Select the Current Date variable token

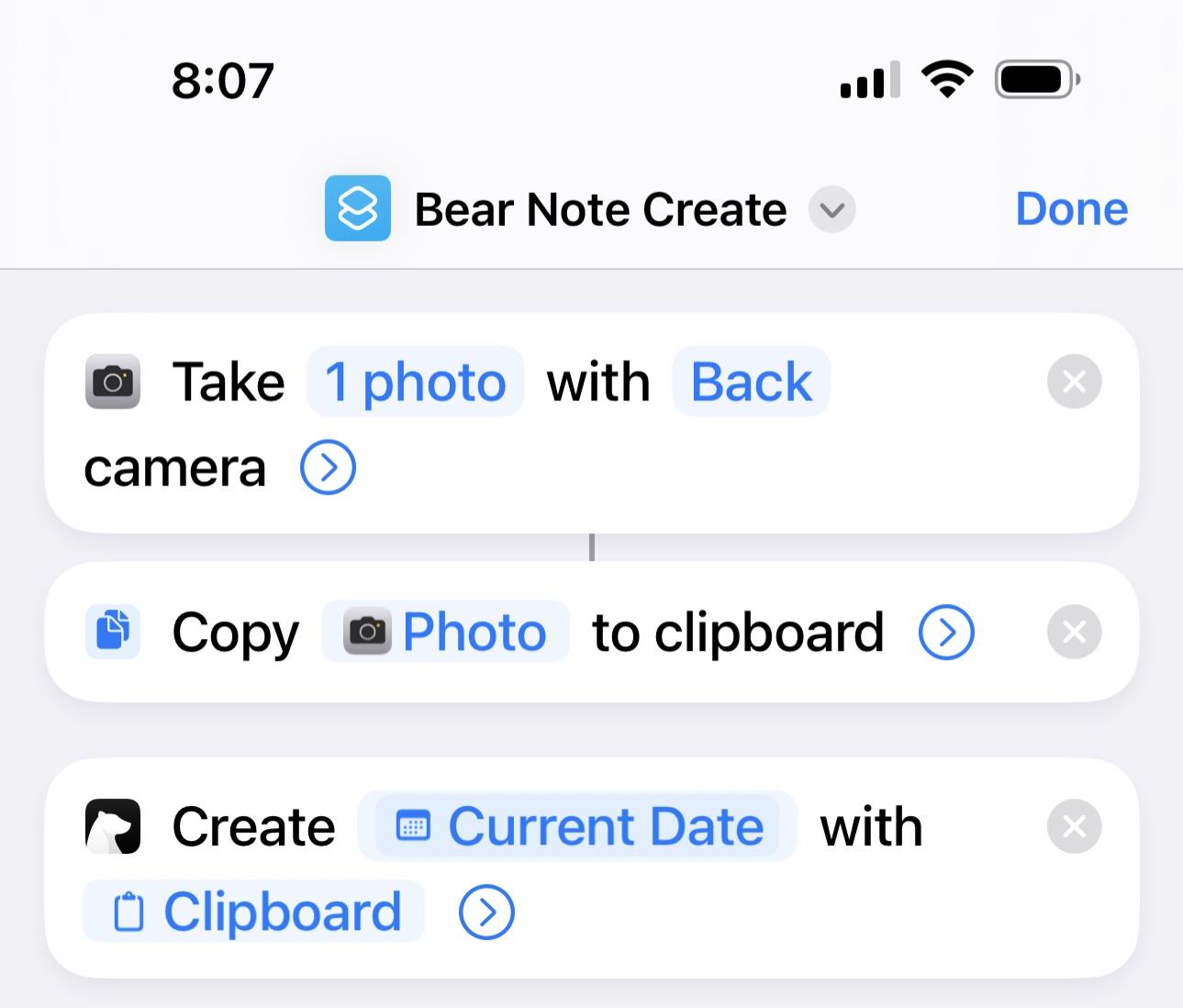(x=578, y=825)
